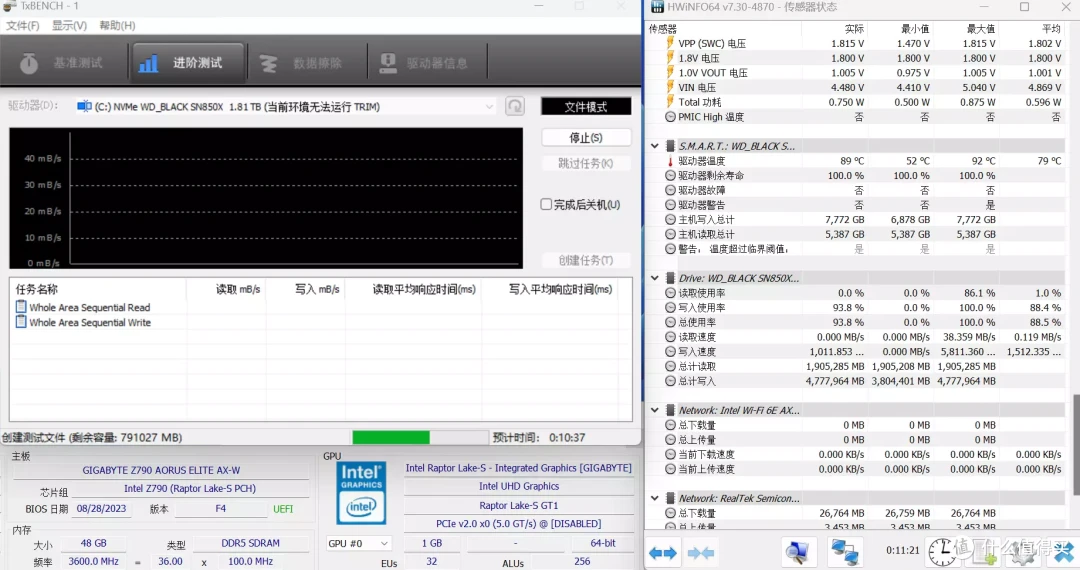Switch to the 驱动器信息 tab
Screen dimensions: 1080x570
[x=426, y=63]
